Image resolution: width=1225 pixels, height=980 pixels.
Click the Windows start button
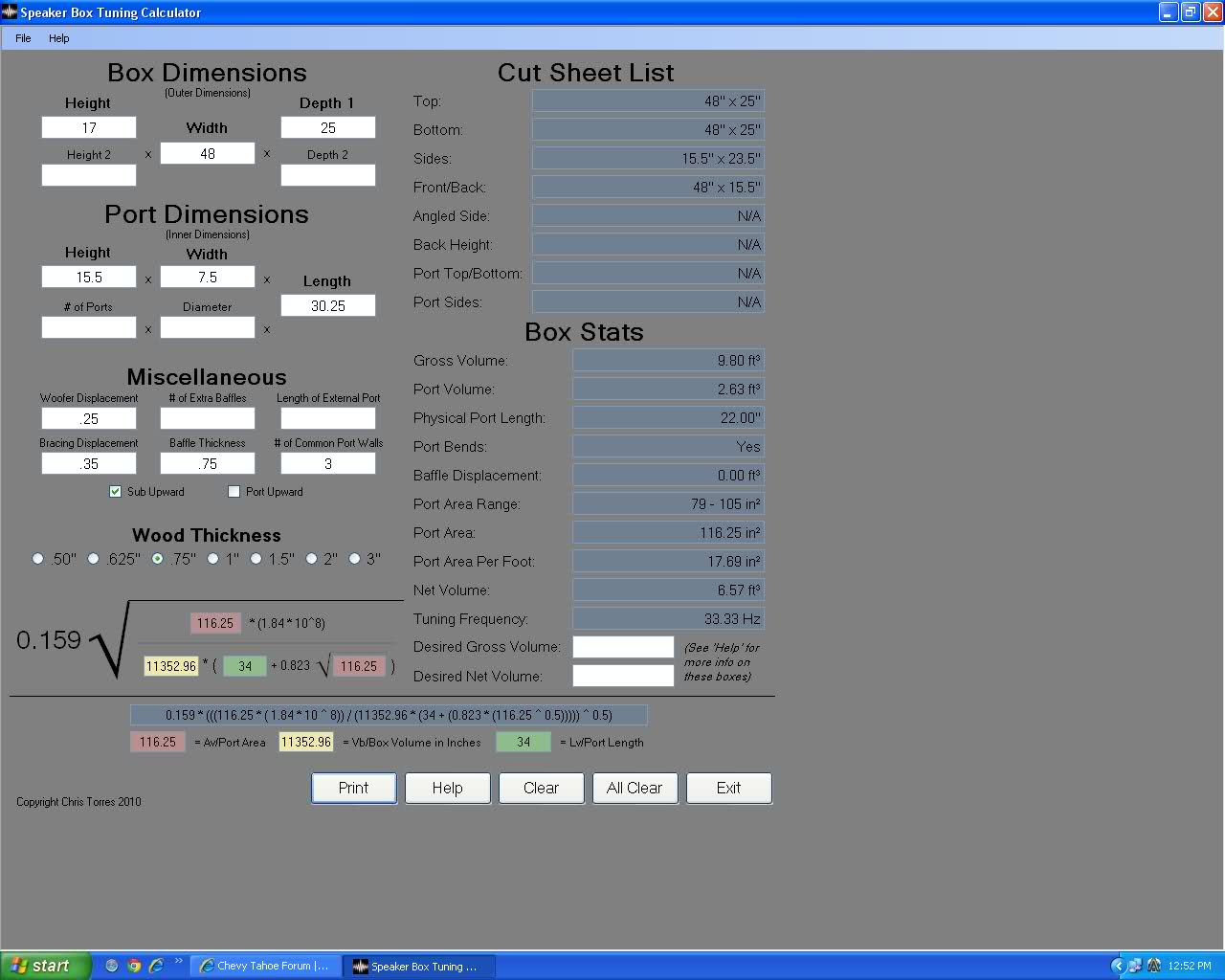click(46, 966)
